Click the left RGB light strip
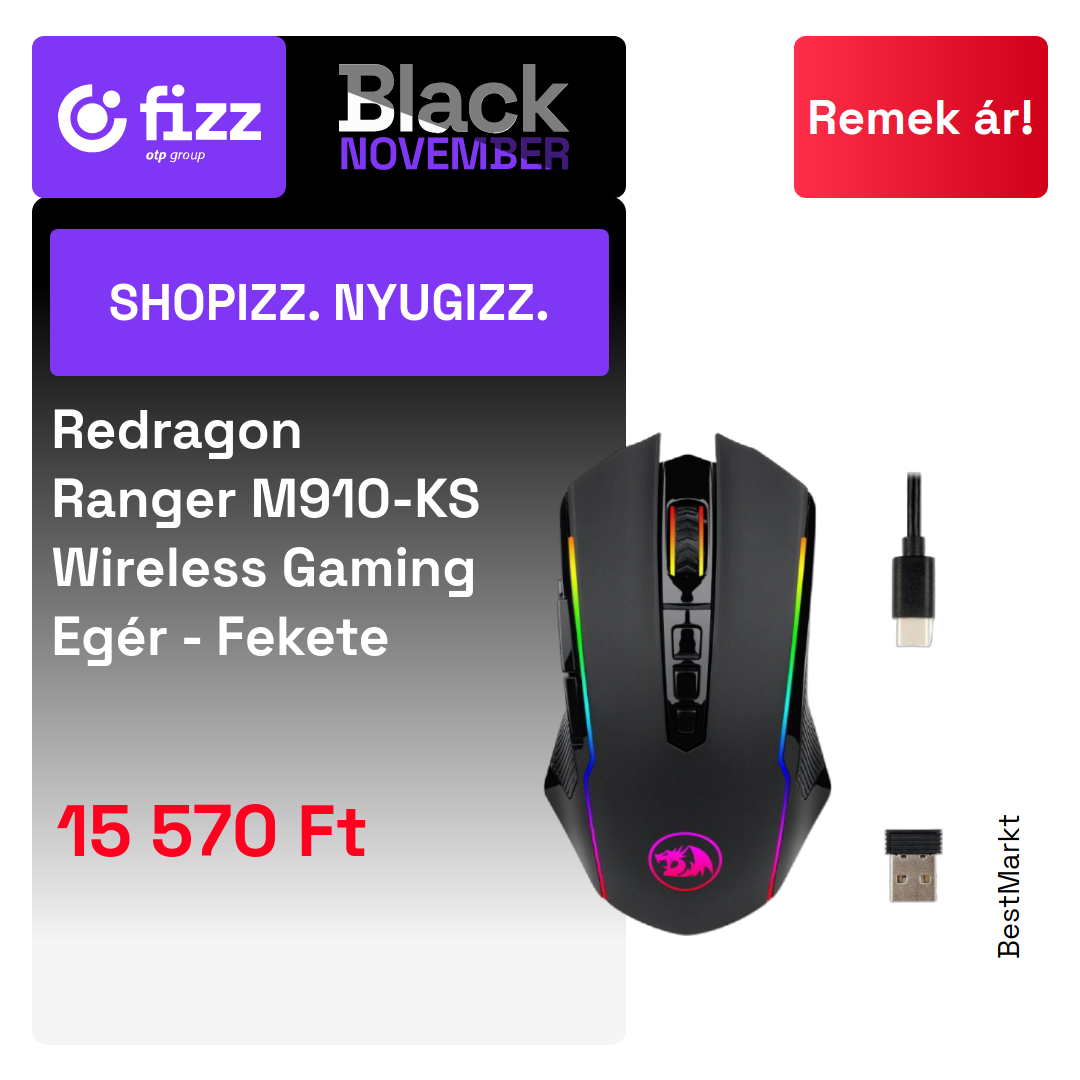Image resolution: width=1080 pixels, height=1080 pixels. pos(583,716)
